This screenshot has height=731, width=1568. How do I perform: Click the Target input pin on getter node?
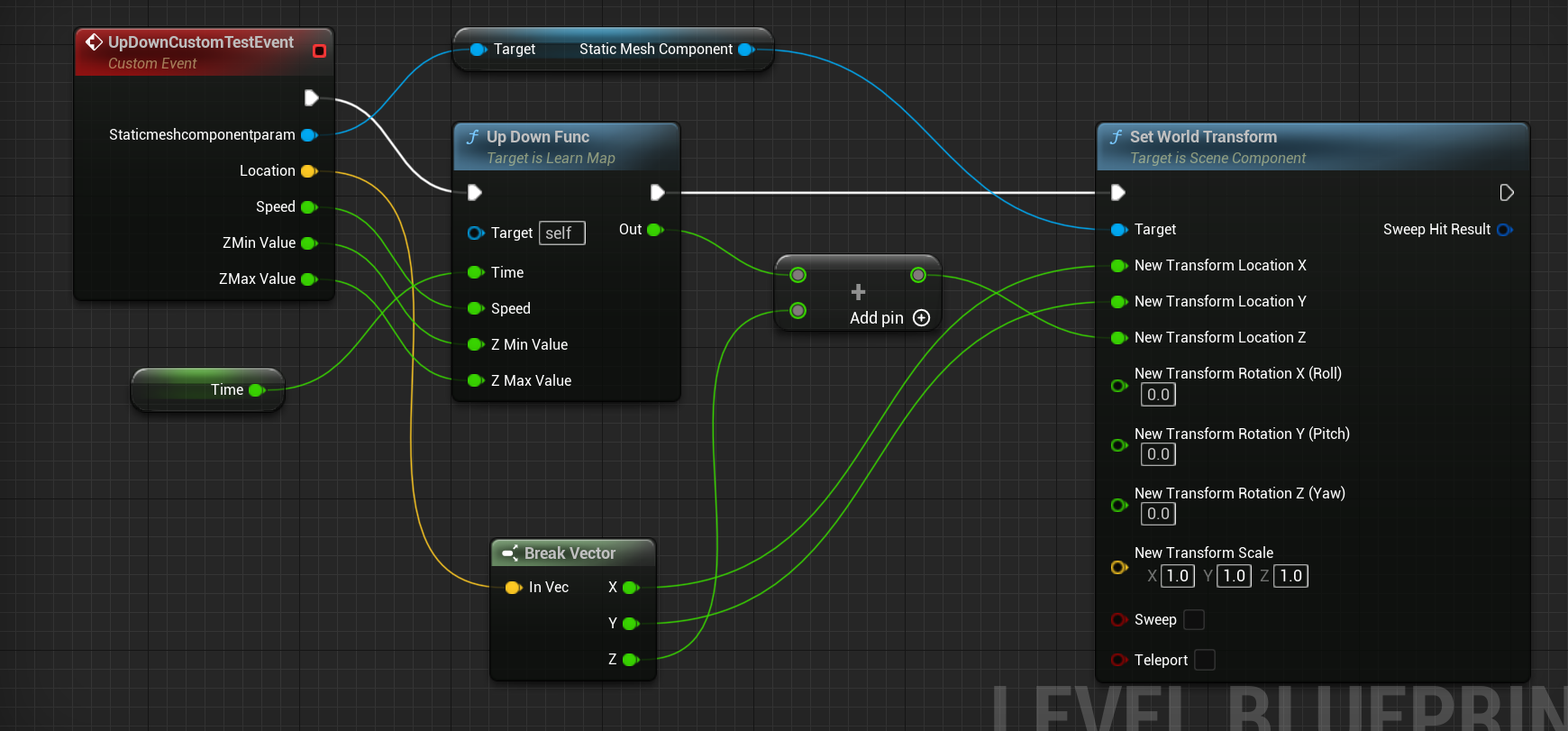click(x=478, y=50)
